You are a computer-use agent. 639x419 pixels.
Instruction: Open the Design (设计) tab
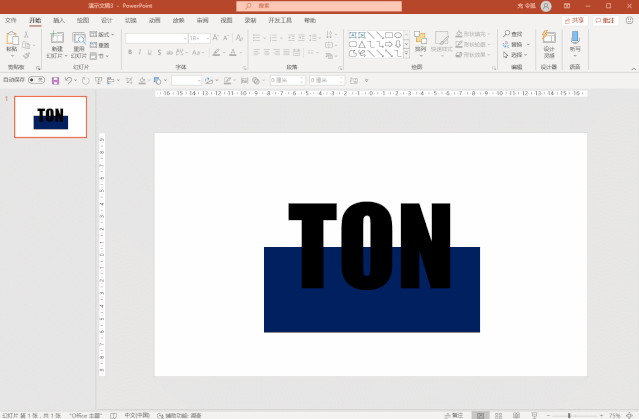coord(107,20)
